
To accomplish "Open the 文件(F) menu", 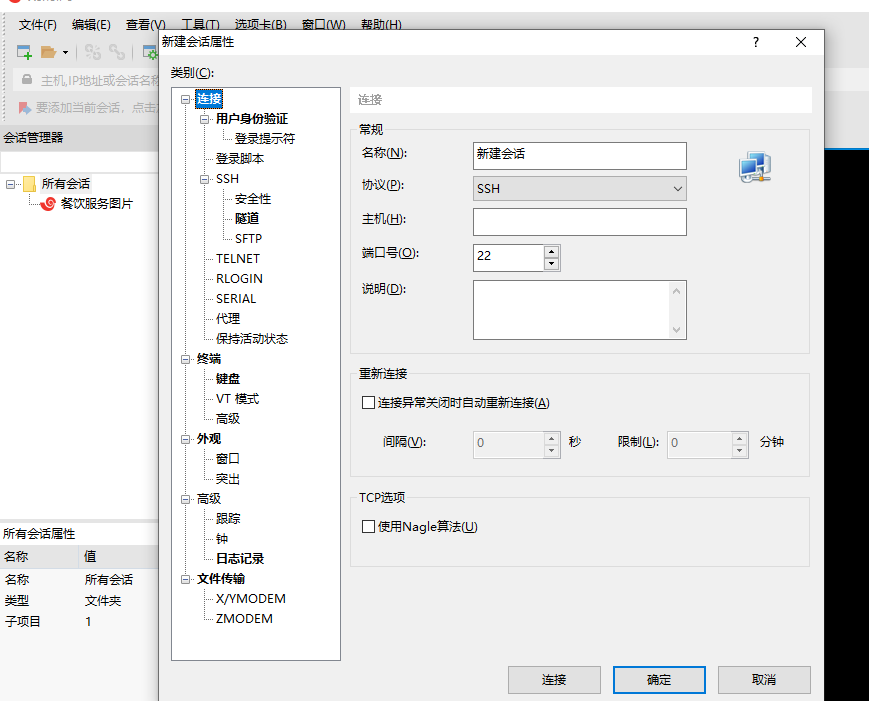I will [38, 25].
